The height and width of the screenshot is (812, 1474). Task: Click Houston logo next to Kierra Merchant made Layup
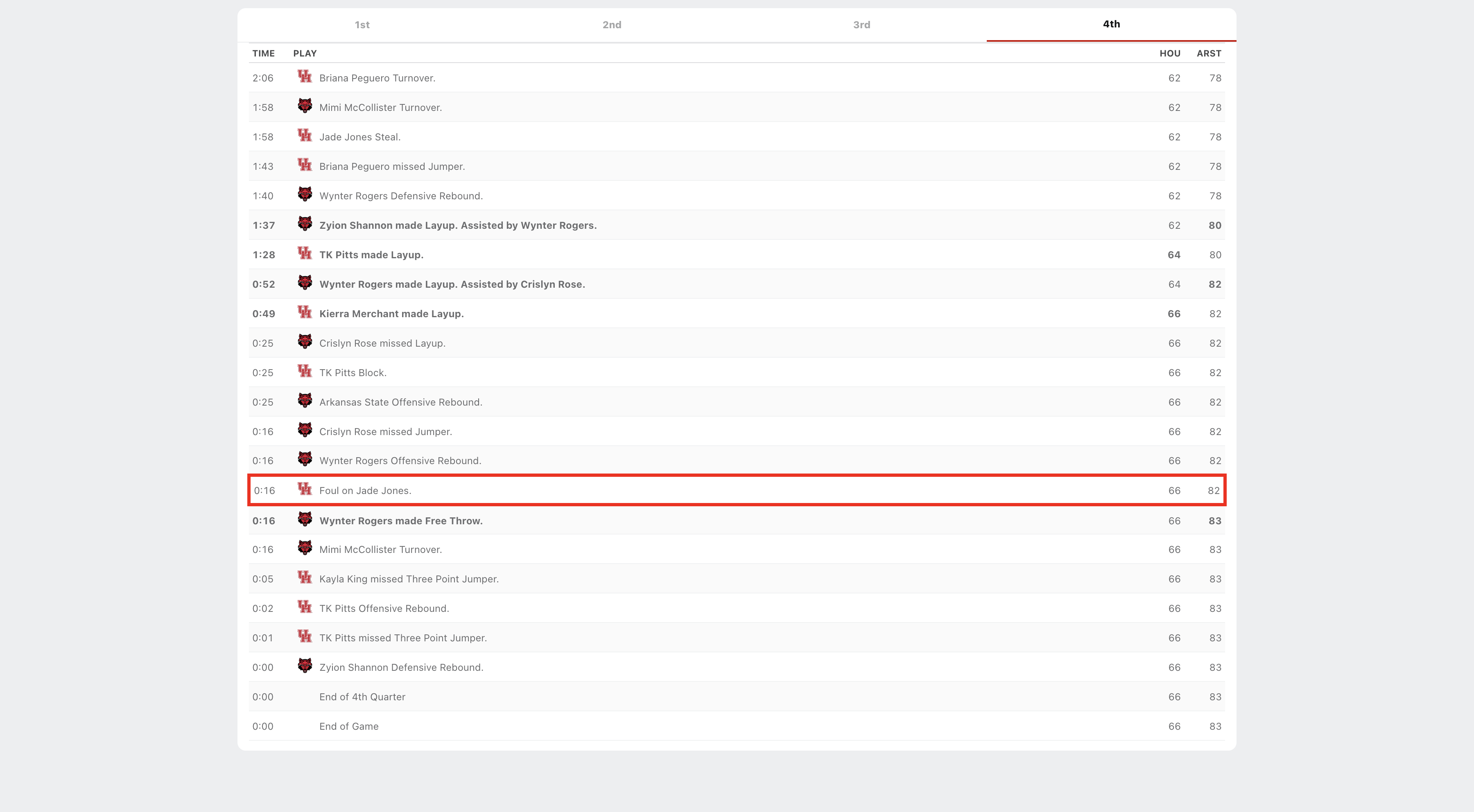coord(304,312)
